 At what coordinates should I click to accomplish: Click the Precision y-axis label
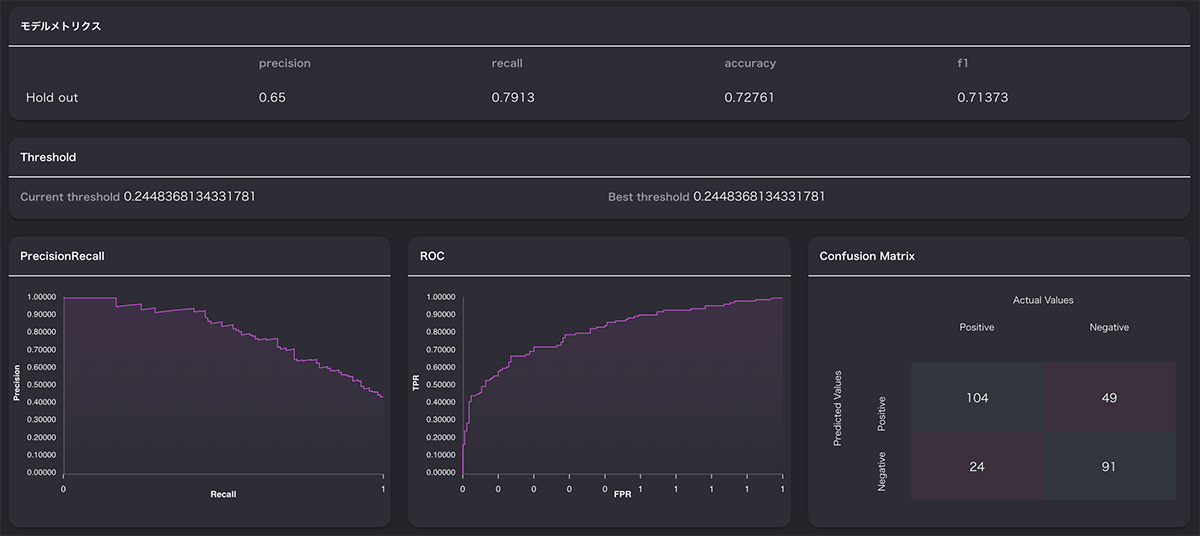click(x=17, y=384)
